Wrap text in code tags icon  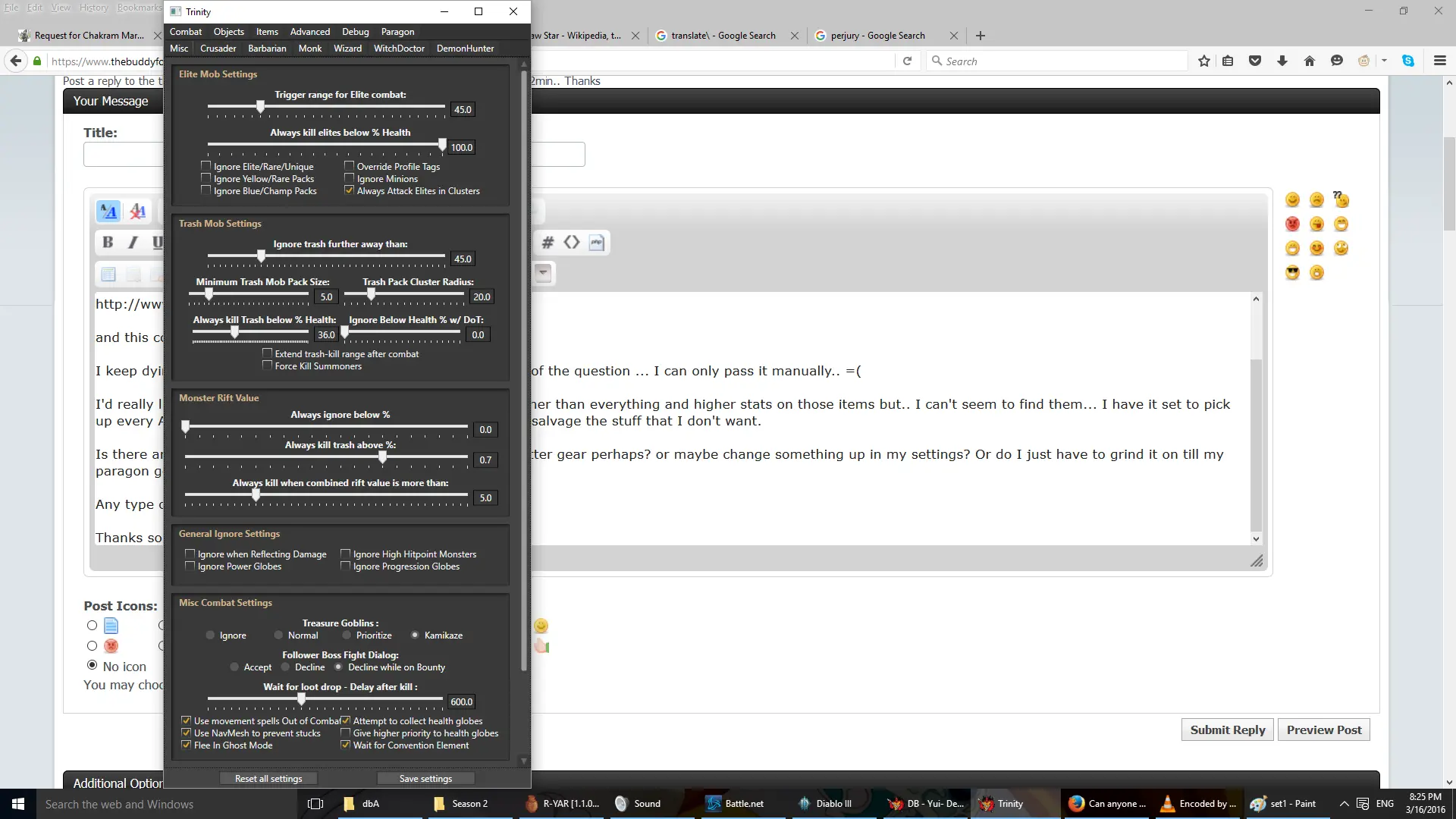pos(572,243)
